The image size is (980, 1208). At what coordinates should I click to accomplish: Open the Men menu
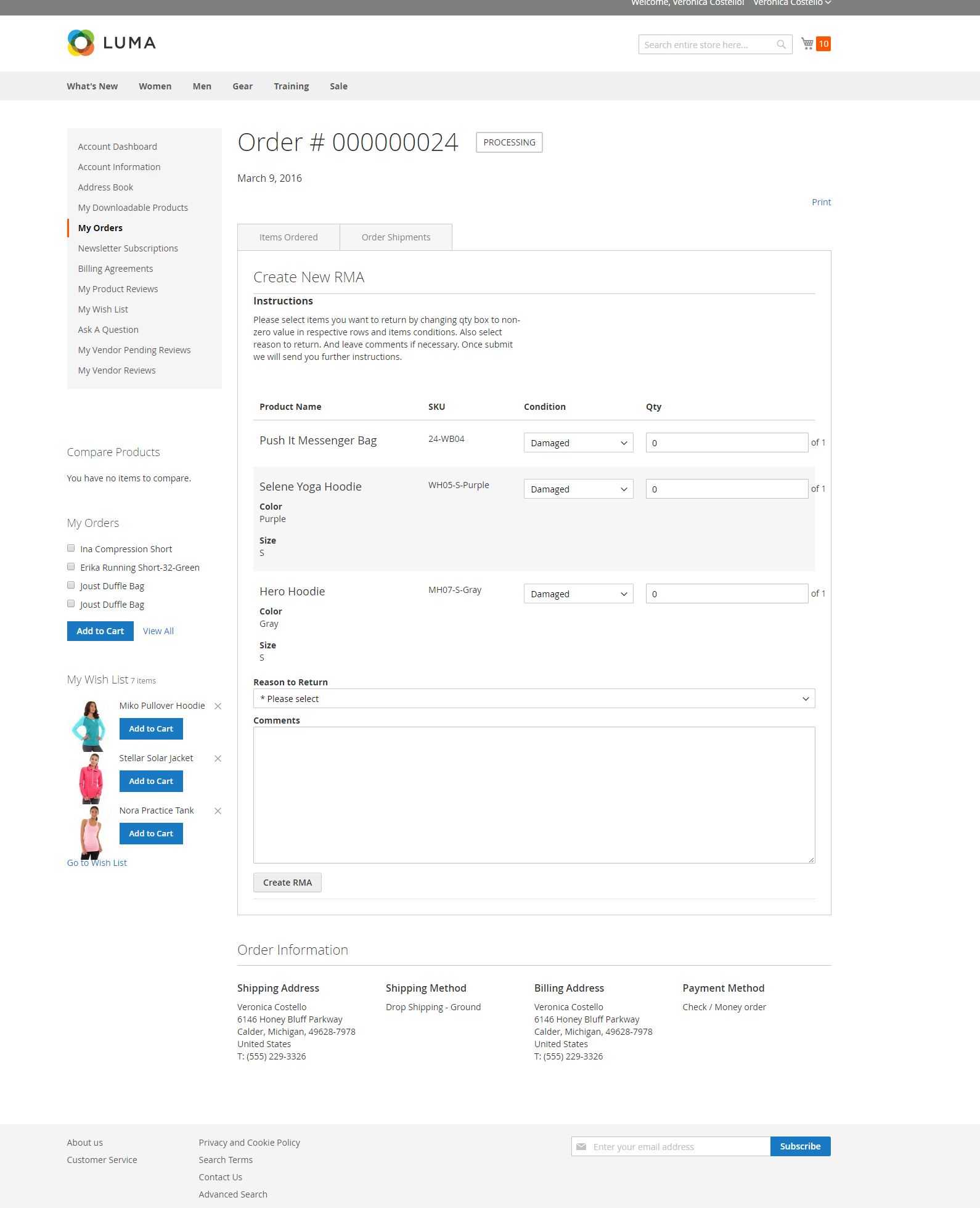[x=202, y=86]
